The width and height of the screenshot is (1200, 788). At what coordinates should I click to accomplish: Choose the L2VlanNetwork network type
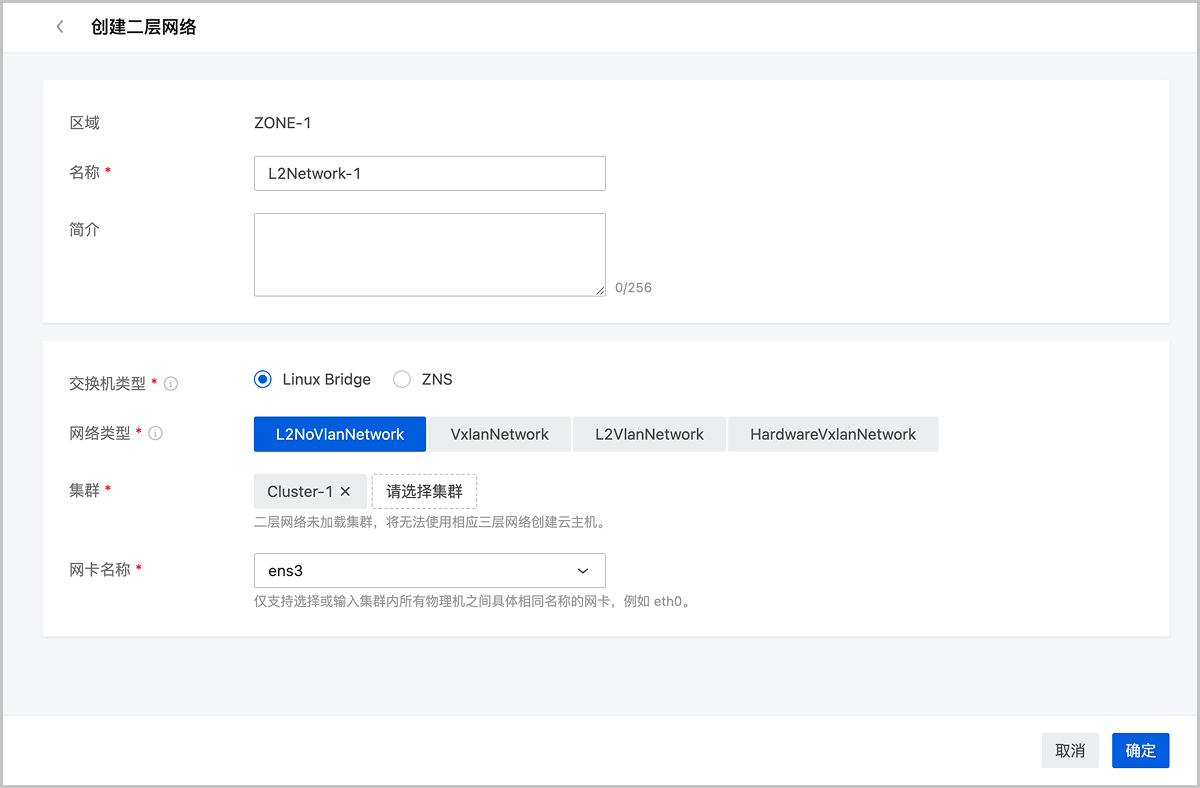(x=649, y=434)
